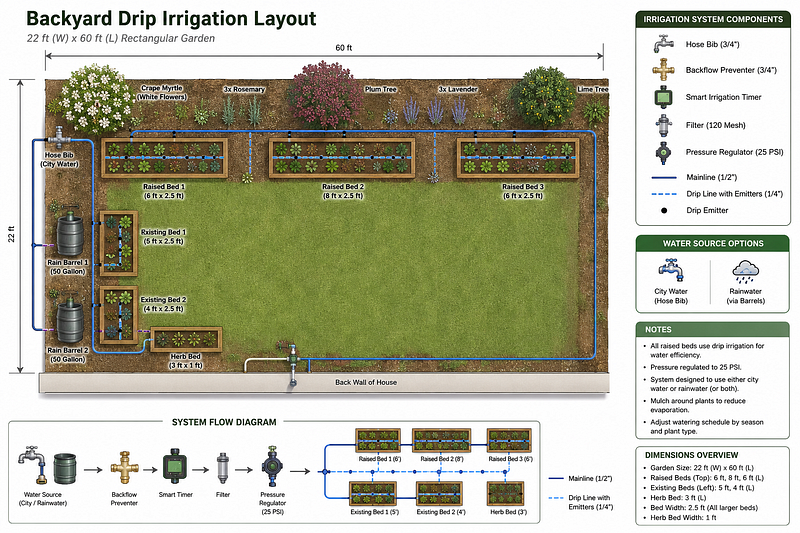800x533 pixels.
Task: Click Existing Bed 1 (5') flow diagram thumbnail
Action: click(x=373, y=494)
